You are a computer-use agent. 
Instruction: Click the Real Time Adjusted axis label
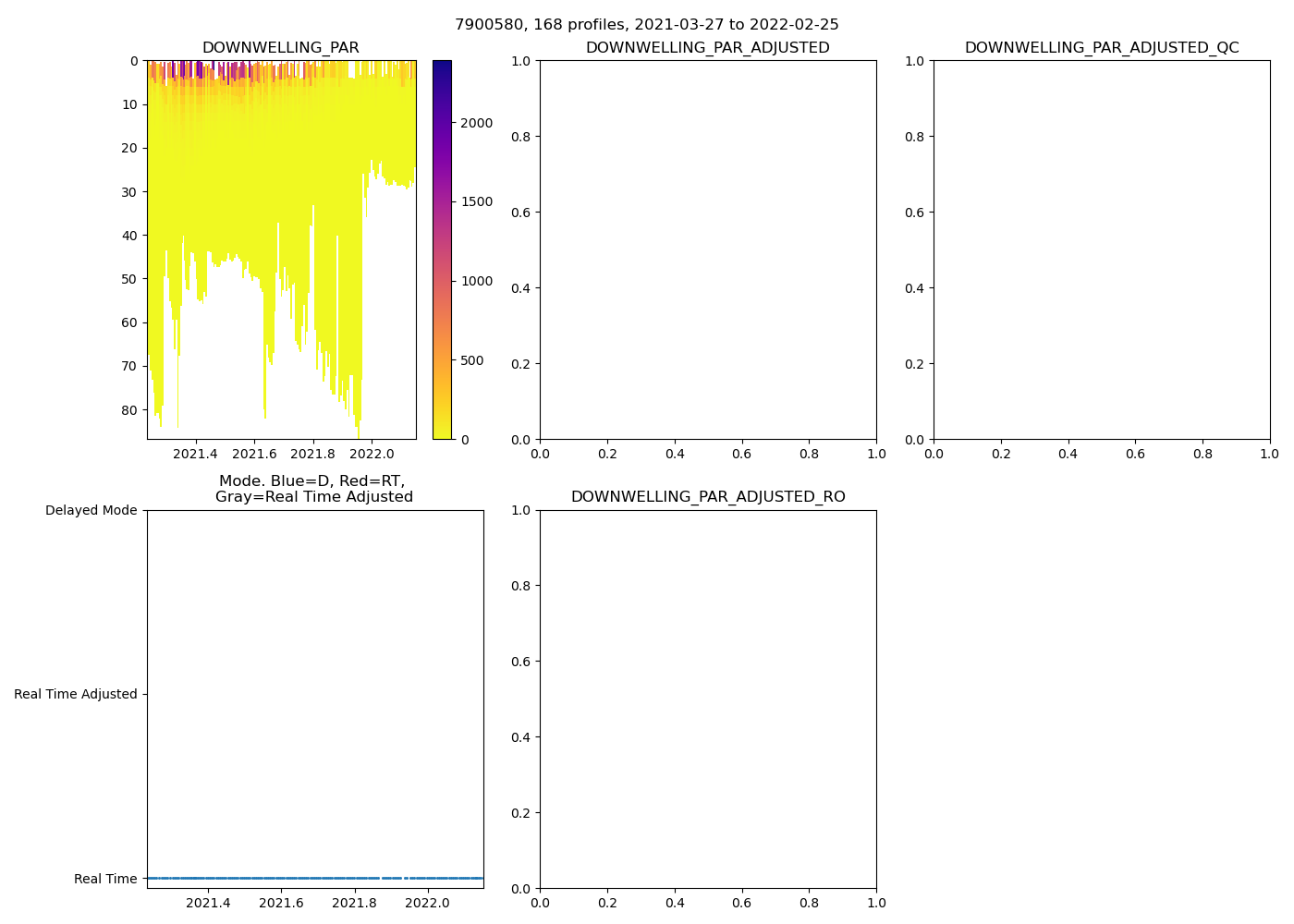pyautogui.click(x=75, y=695)
